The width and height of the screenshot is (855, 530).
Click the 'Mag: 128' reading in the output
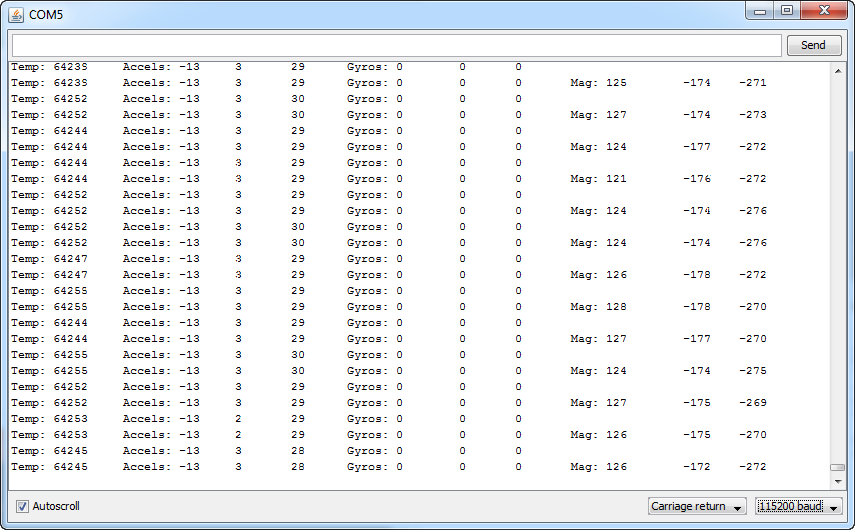pyautogui.click(x=598, y=307)
